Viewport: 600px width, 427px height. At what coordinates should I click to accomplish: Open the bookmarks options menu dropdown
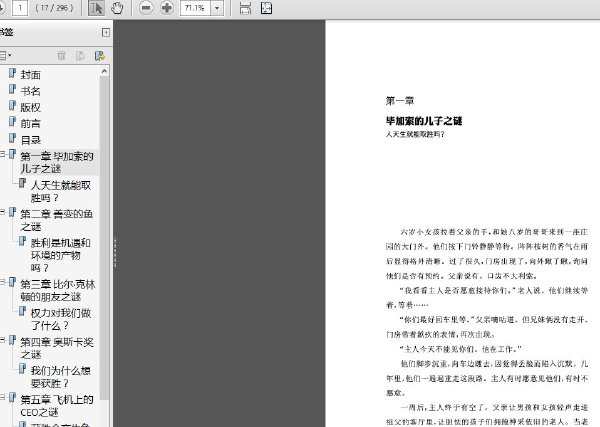pos(6,55)
